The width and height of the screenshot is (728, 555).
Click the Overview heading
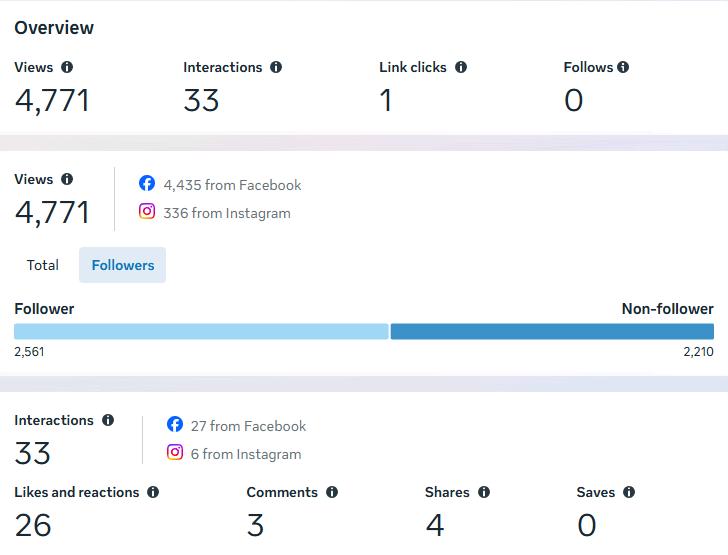click(x=54, y=28)
